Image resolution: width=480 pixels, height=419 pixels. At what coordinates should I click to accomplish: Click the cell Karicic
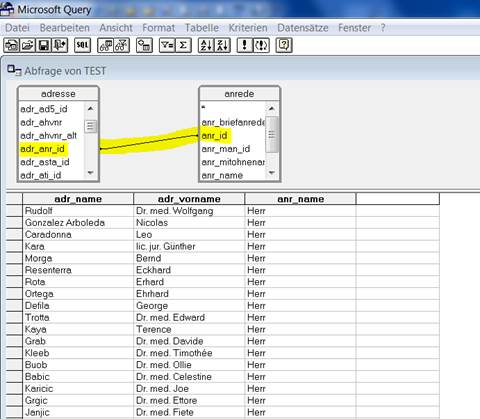78,389
